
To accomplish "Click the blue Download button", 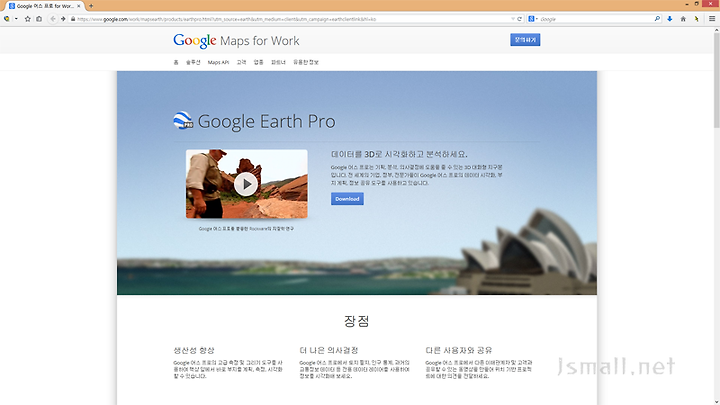I will (x=347, y=199).
